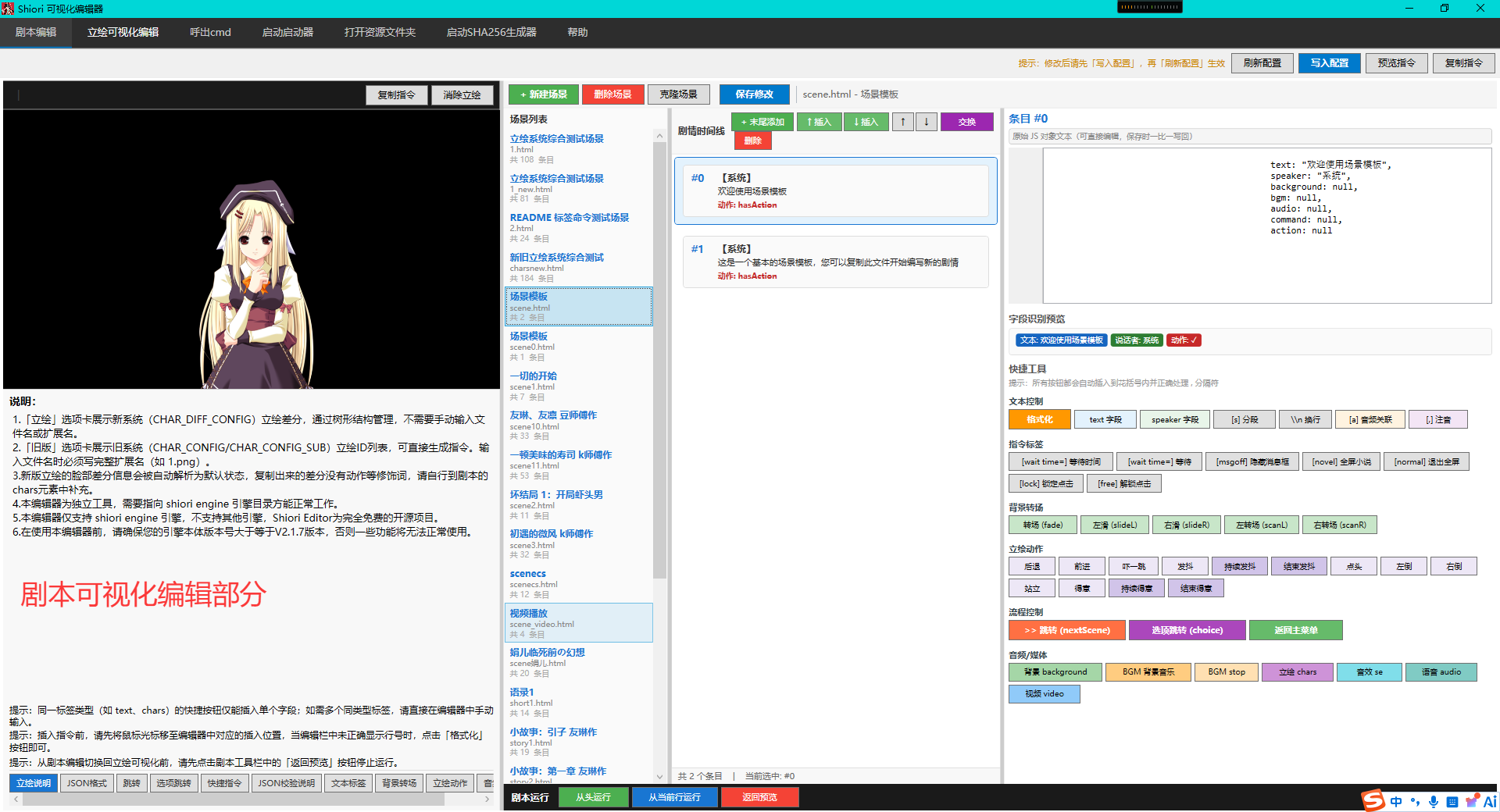Select timeline entry #0 欢迎使用场景模板
The image size is (1500, 812).
coord(835,191)
